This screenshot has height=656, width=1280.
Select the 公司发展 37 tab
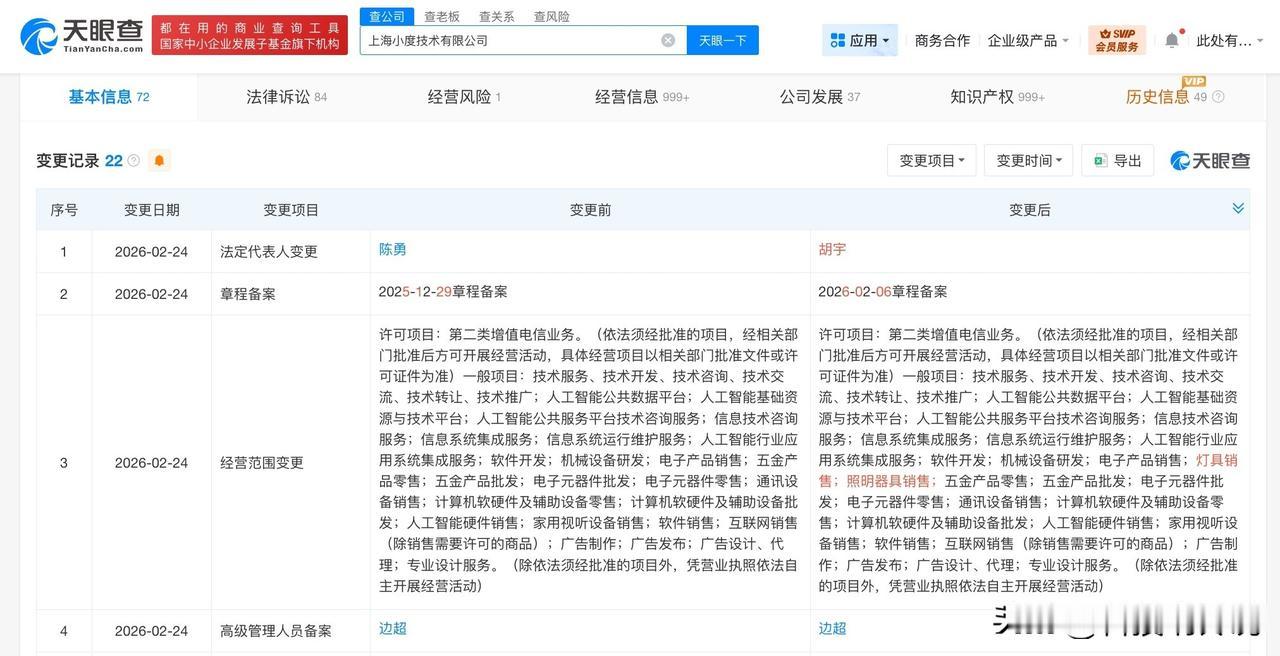820,97
